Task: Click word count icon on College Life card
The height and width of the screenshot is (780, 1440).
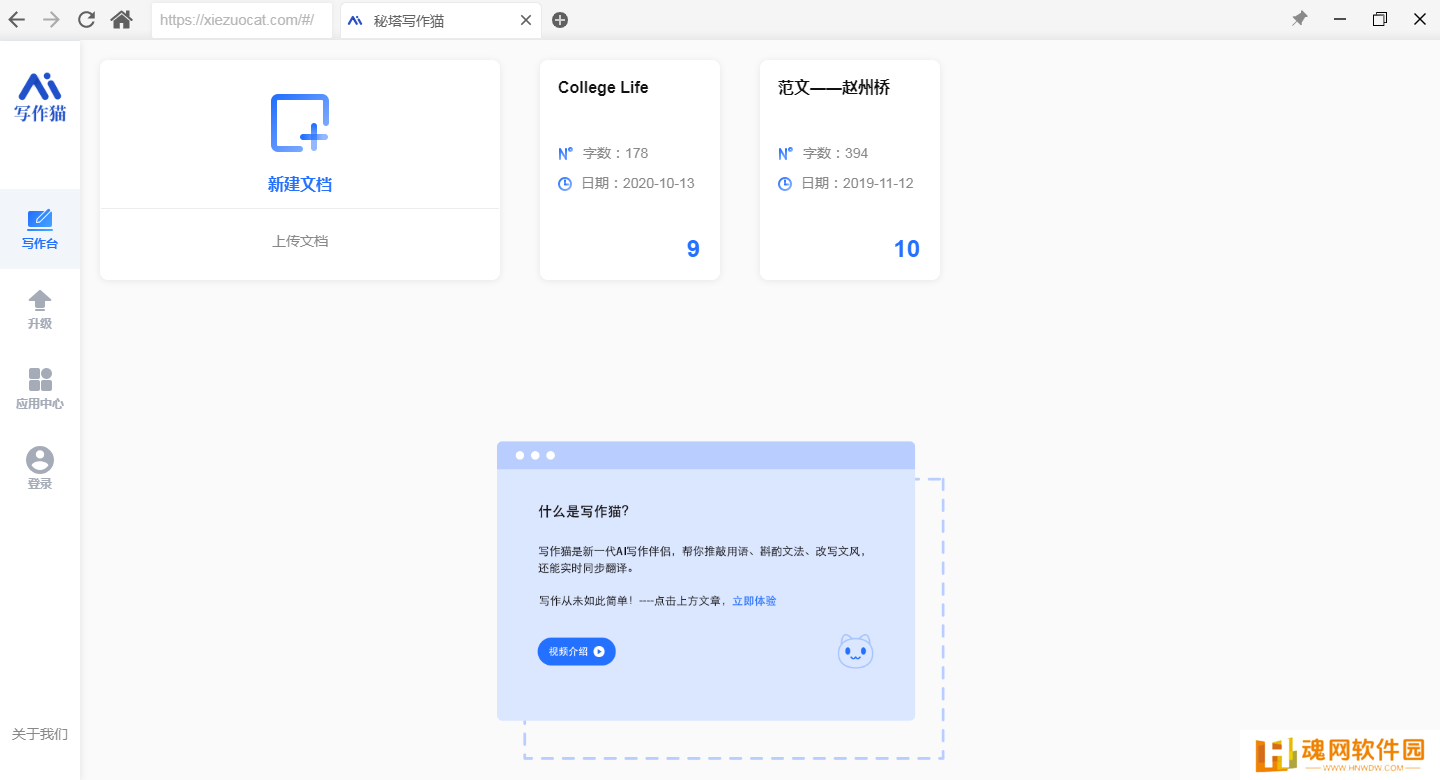Action: [565, 153]
